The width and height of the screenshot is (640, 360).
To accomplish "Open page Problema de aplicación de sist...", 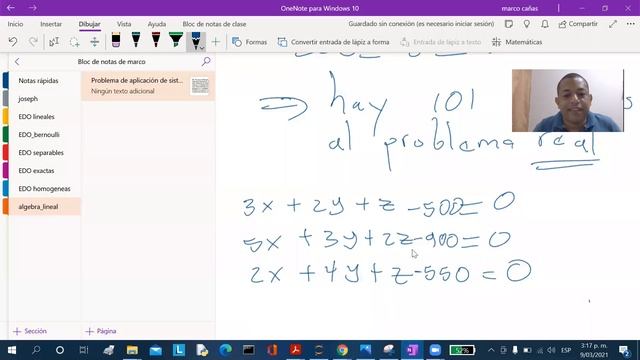I will [x=148, y=86].
